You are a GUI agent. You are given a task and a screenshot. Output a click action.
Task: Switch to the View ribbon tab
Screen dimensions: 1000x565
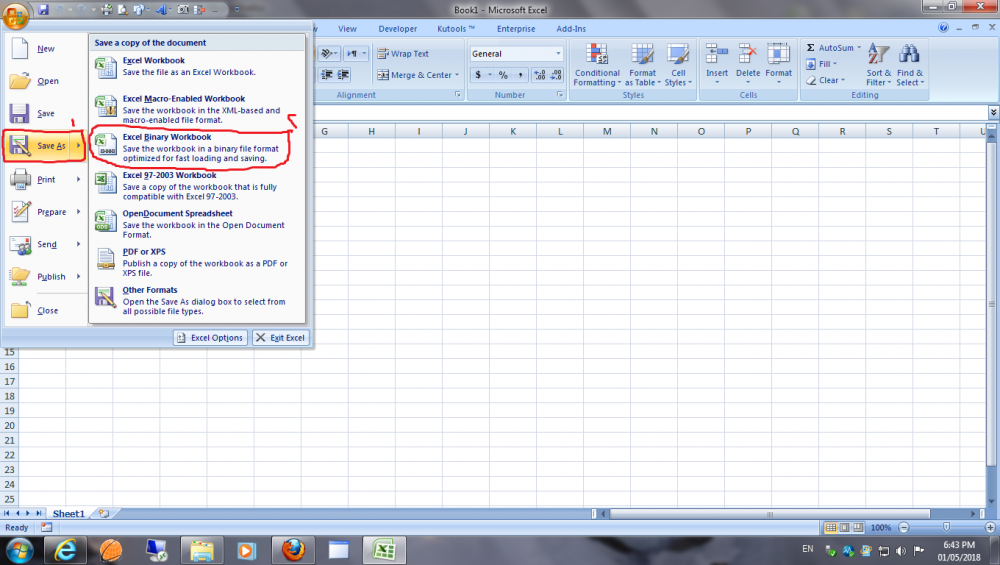[x=347, y=29]
